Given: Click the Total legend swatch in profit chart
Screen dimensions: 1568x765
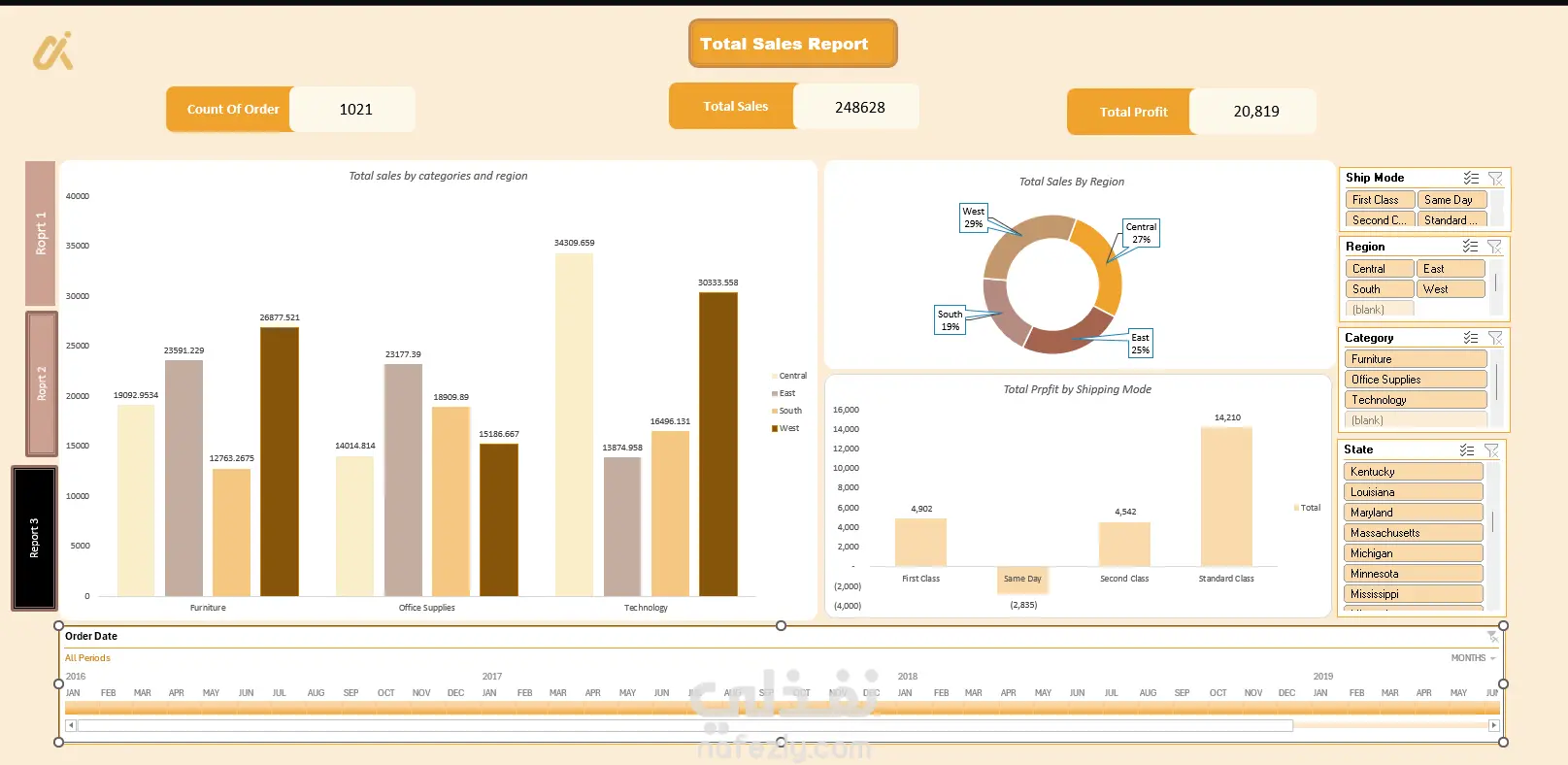Looking at the screenshot, I should click(x=1296, y=509).
